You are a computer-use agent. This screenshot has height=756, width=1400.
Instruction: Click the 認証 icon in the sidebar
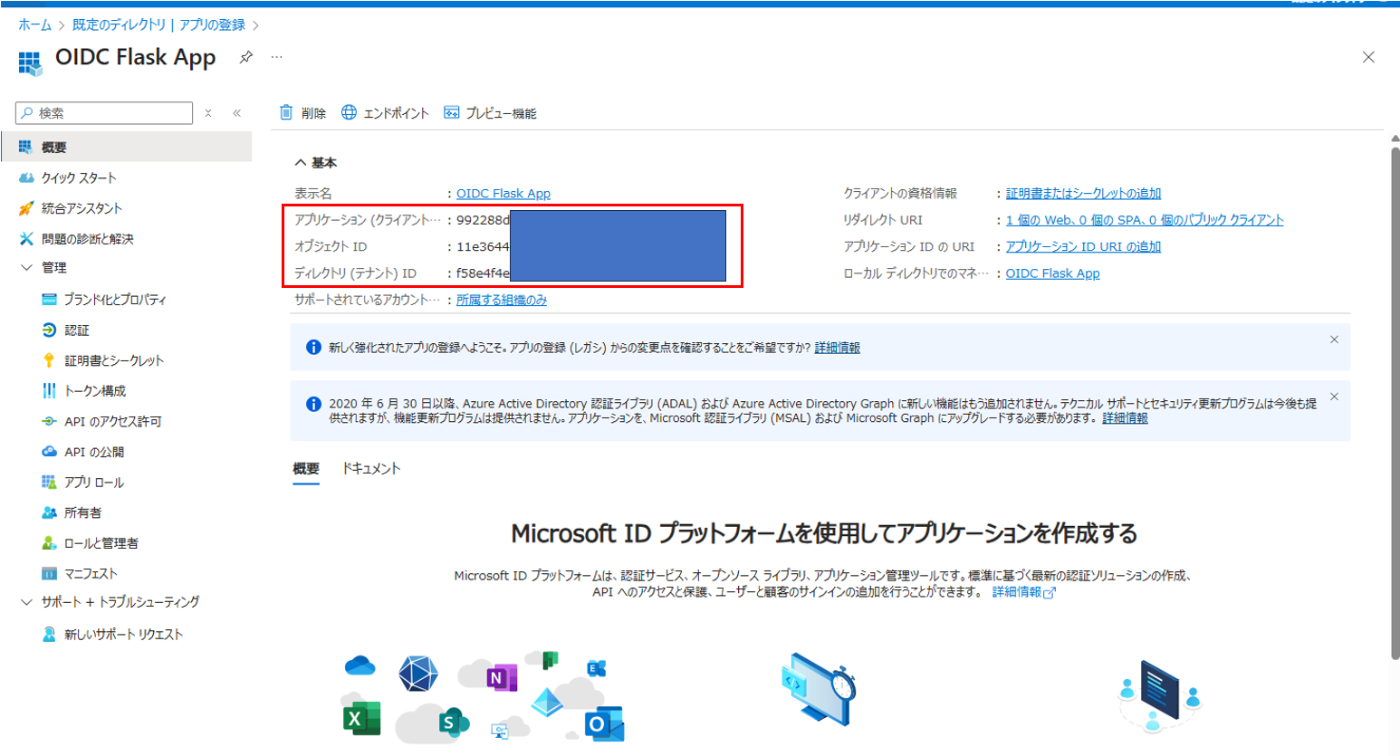click(x=49, y=330)
